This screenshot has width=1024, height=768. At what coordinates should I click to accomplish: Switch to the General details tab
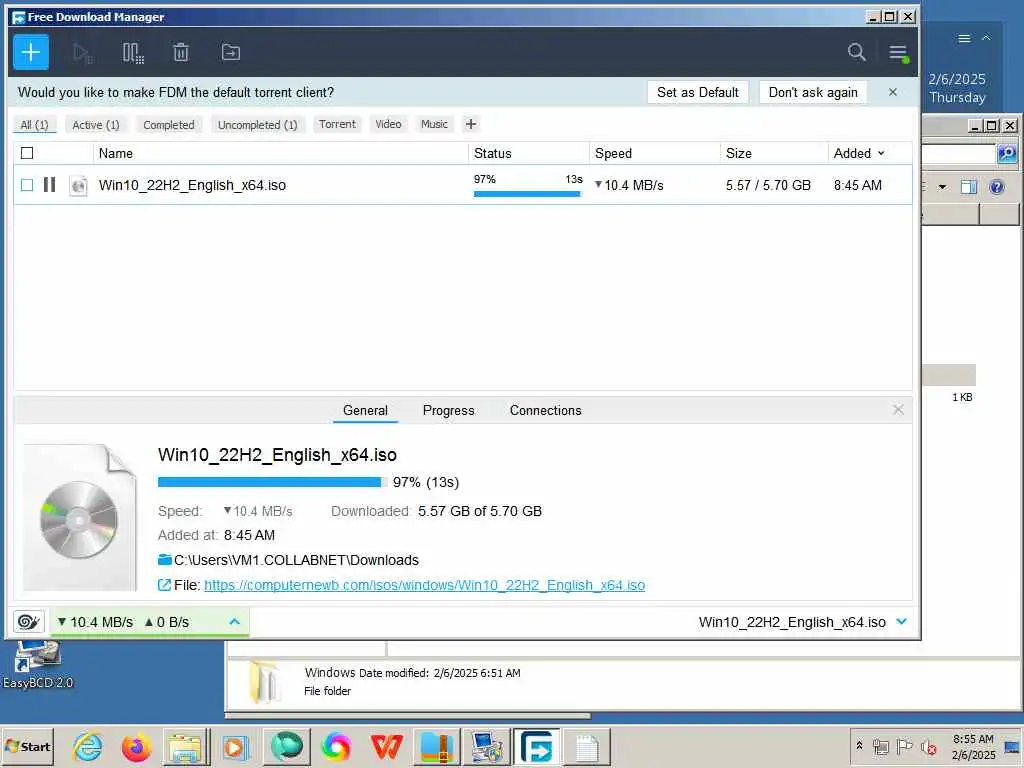[365, 411]
